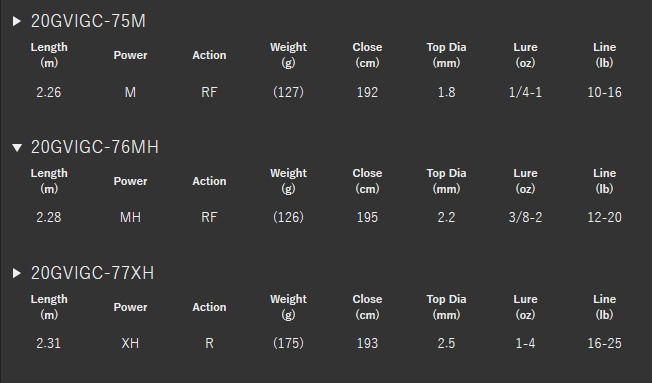The height and width of the screenshot is (383, 652).
Task: Click the Top Dia header in 75M table
Action: [446, 55]
